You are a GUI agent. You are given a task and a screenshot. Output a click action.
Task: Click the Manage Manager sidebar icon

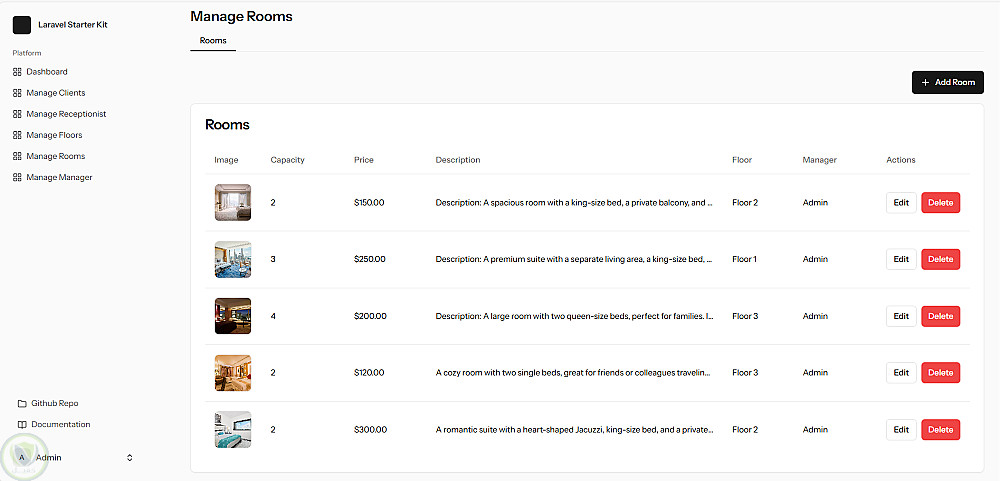[17, 177]
